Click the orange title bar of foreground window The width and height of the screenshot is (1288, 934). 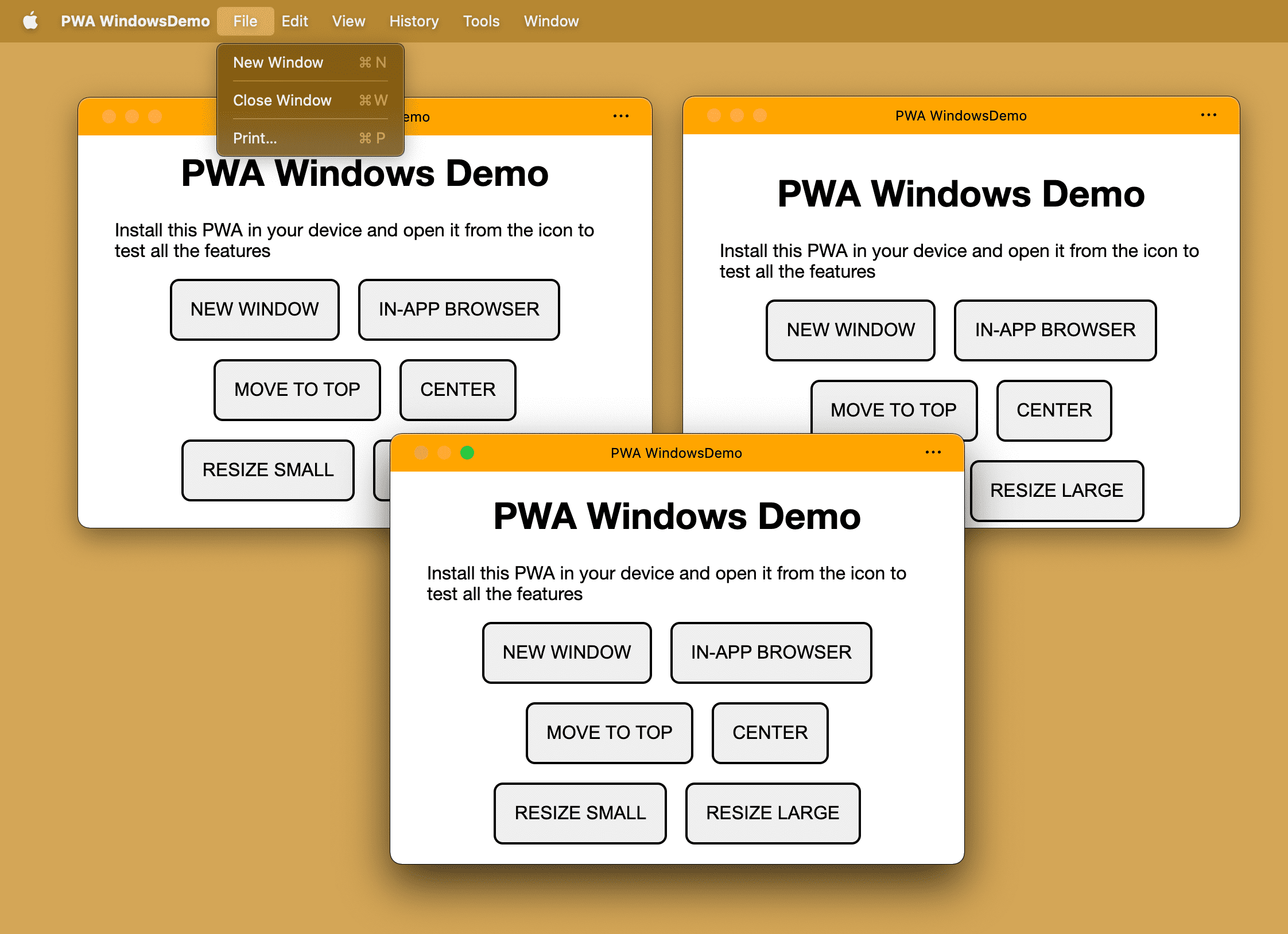tap(677, 454)
